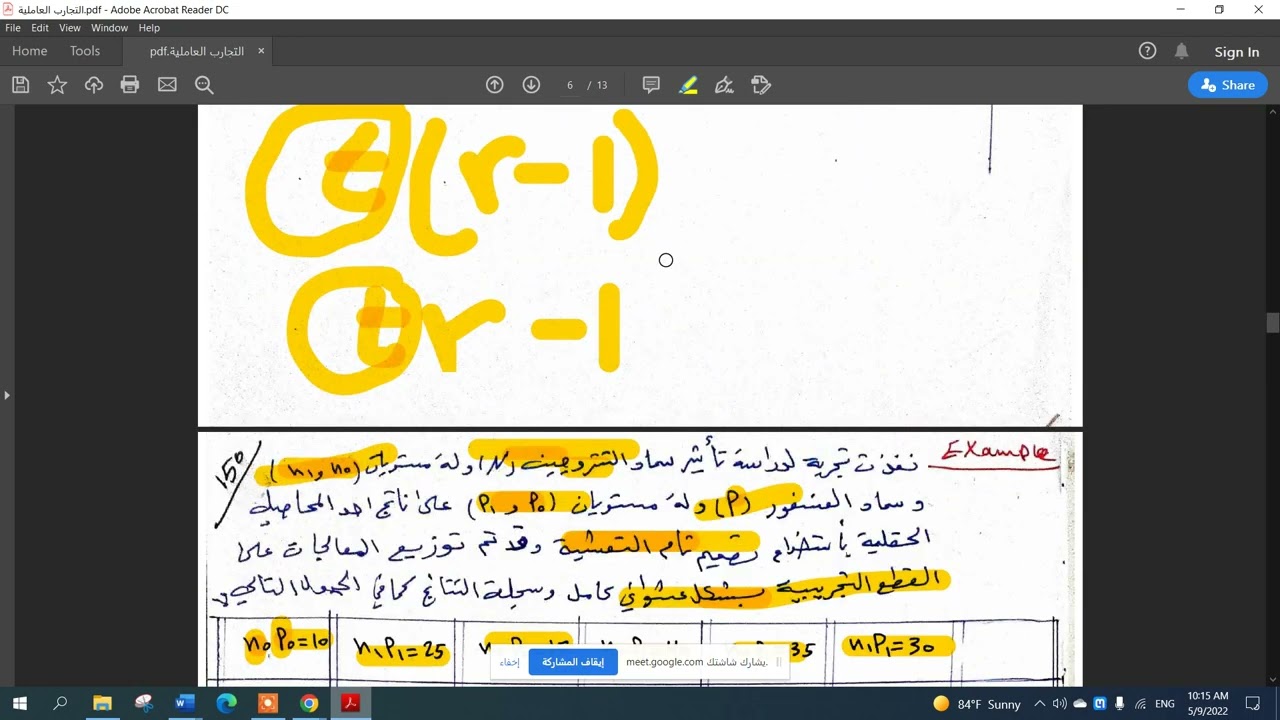Expand the left navigation pane arrow
The image size is (1280, 720).
6,395
